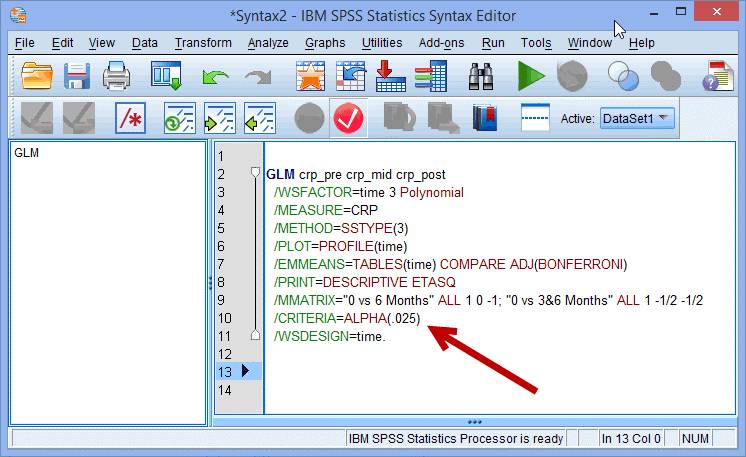Click the /WSDESIGN=time. line
This screenshot has height=457, width=746.
pyautogui.click(x=329, y=336)
